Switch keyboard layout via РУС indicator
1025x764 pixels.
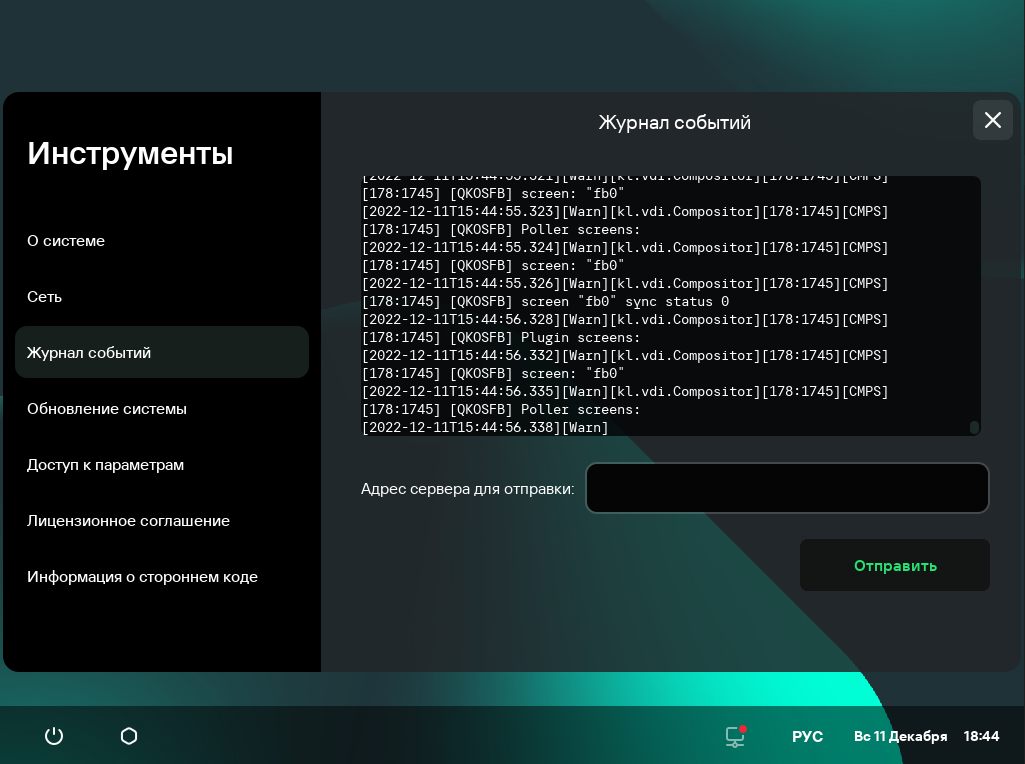(x=807, y=736)
